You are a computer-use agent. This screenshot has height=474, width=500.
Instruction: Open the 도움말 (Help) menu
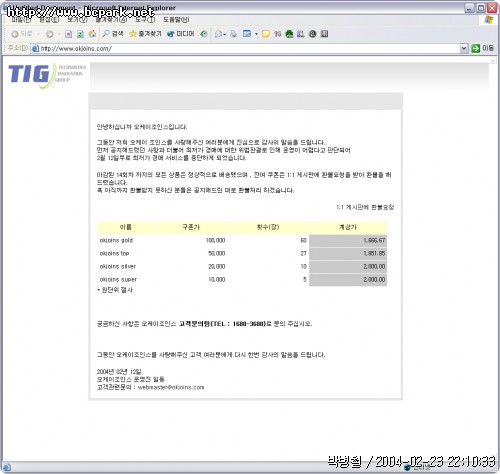click(x=176, y=20)
